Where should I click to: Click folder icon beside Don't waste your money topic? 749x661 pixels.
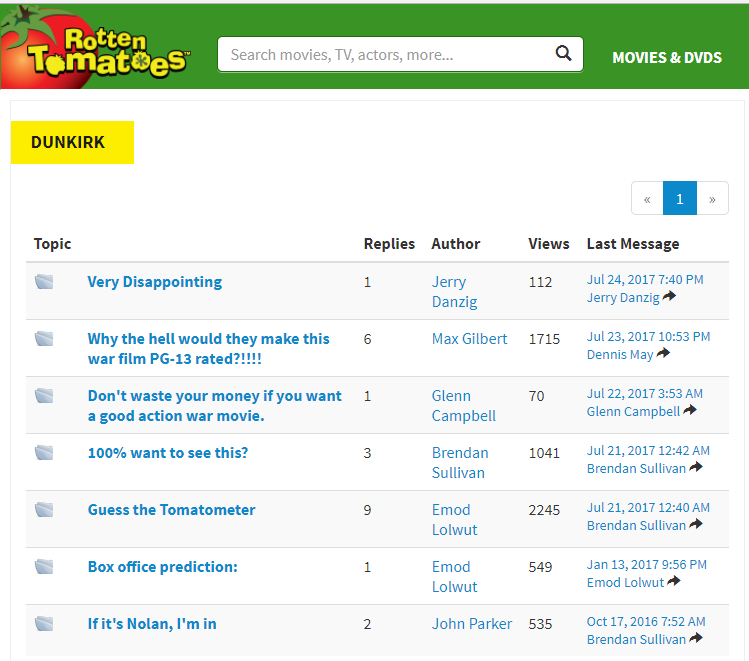click(x=44, y=395)
